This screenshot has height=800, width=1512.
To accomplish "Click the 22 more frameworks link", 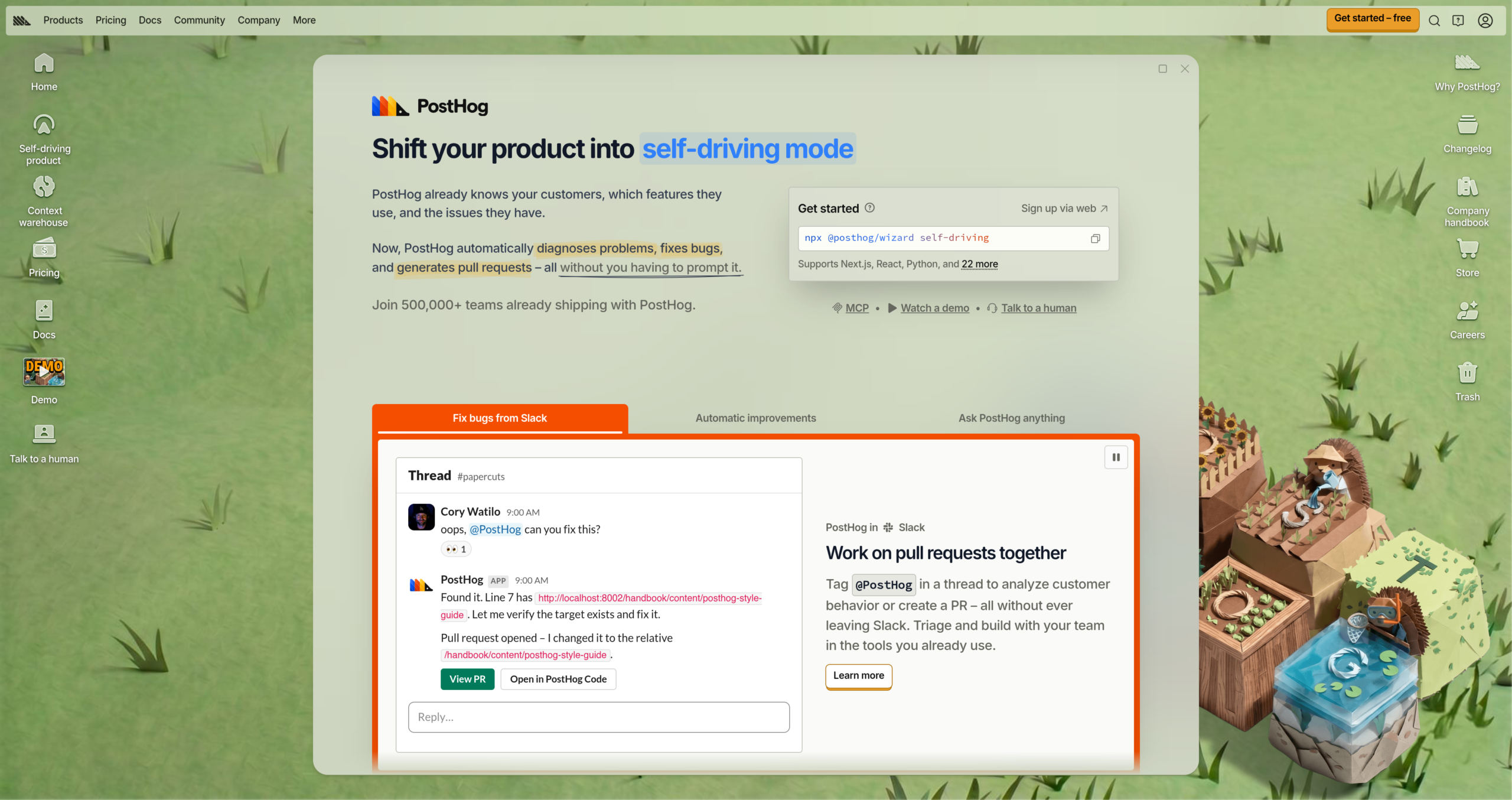I will [979, 264].
